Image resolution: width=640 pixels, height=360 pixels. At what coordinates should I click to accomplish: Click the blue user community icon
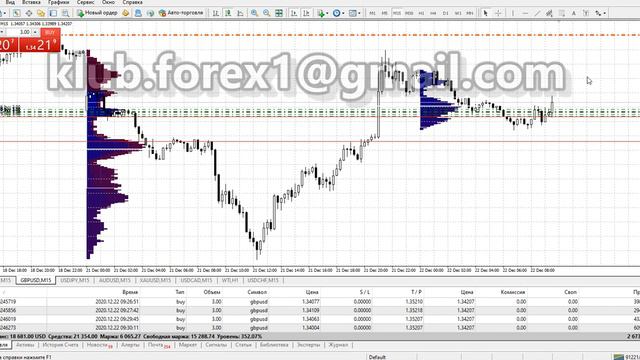click(x=138, y=13)
